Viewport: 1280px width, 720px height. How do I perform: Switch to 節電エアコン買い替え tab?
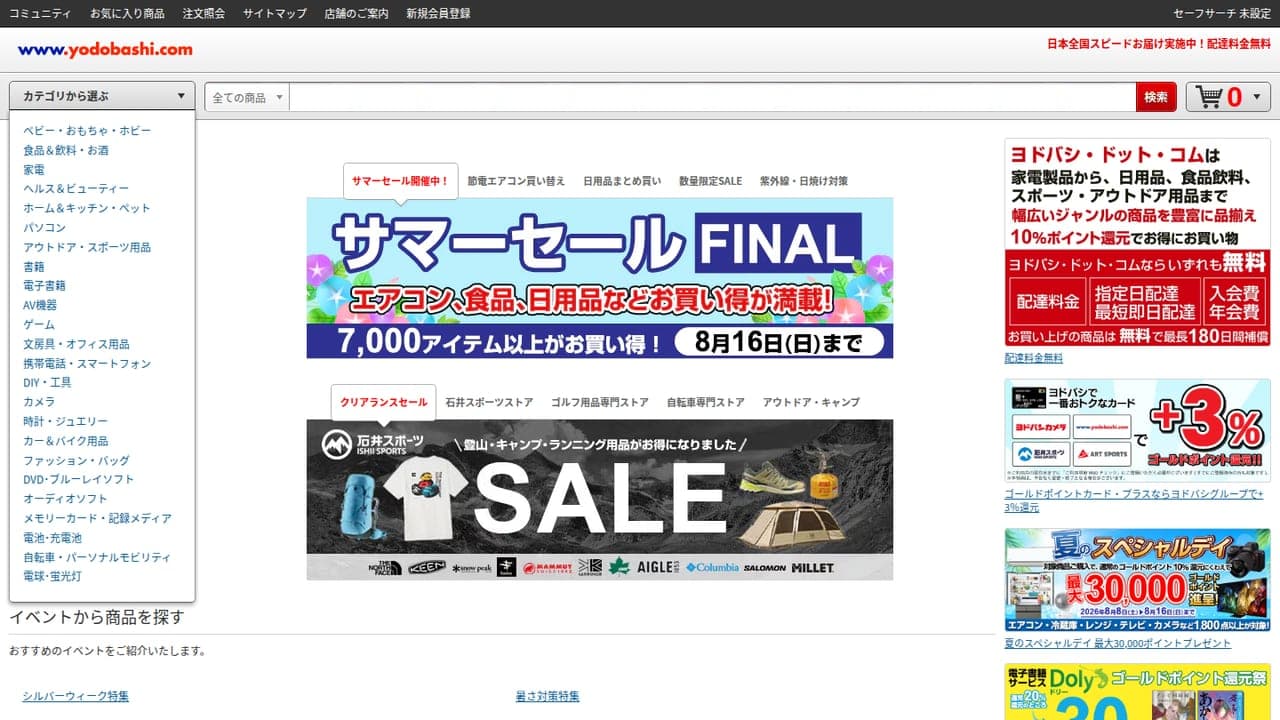point(516,181)
